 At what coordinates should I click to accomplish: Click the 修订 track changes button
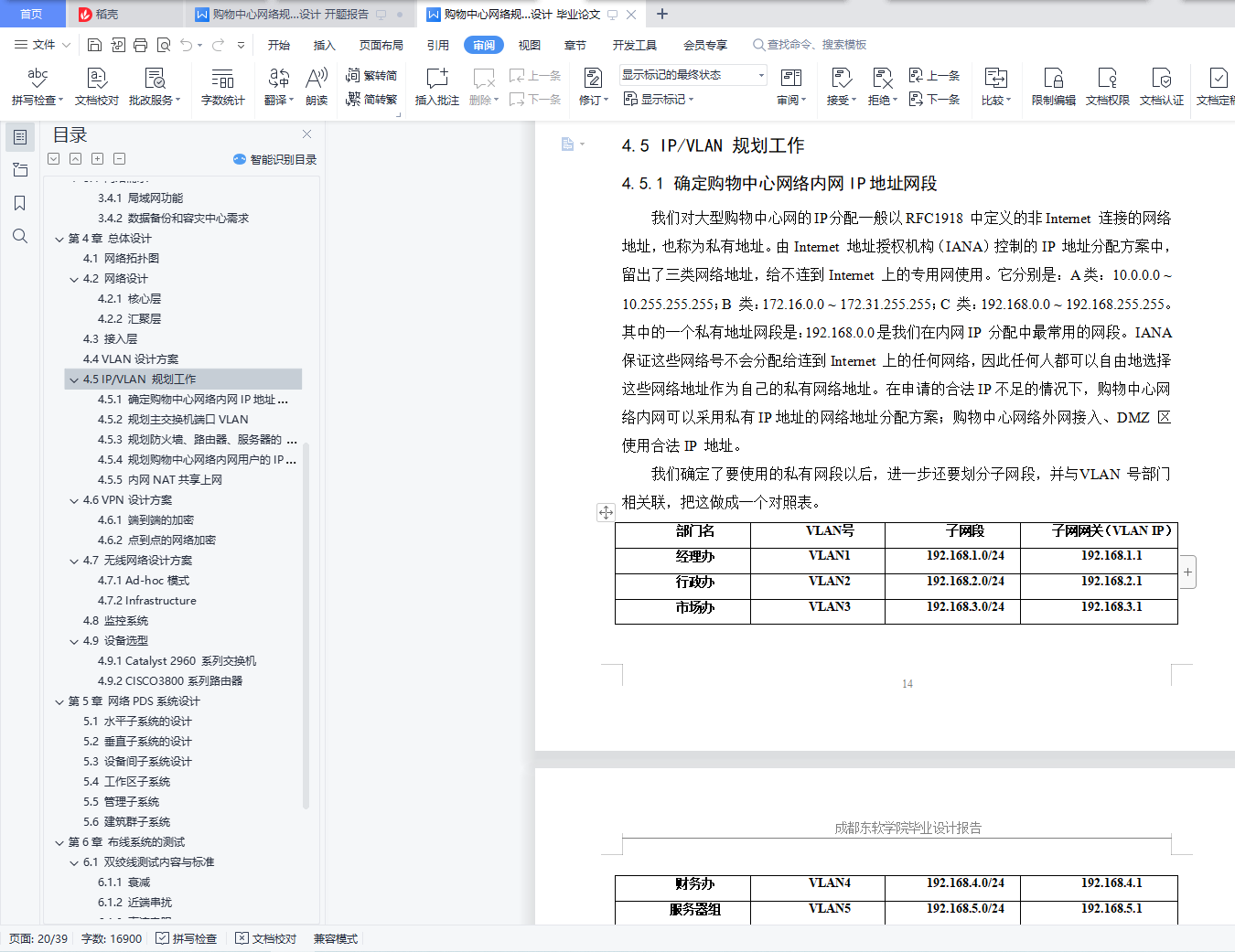pos(593,87)
